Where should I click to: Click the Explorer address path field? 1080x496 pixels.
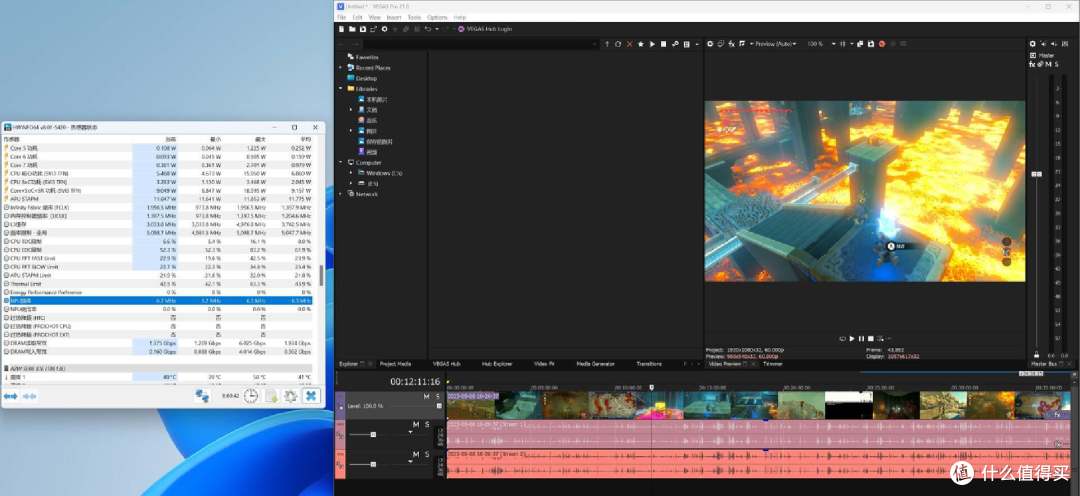(479, 44)
